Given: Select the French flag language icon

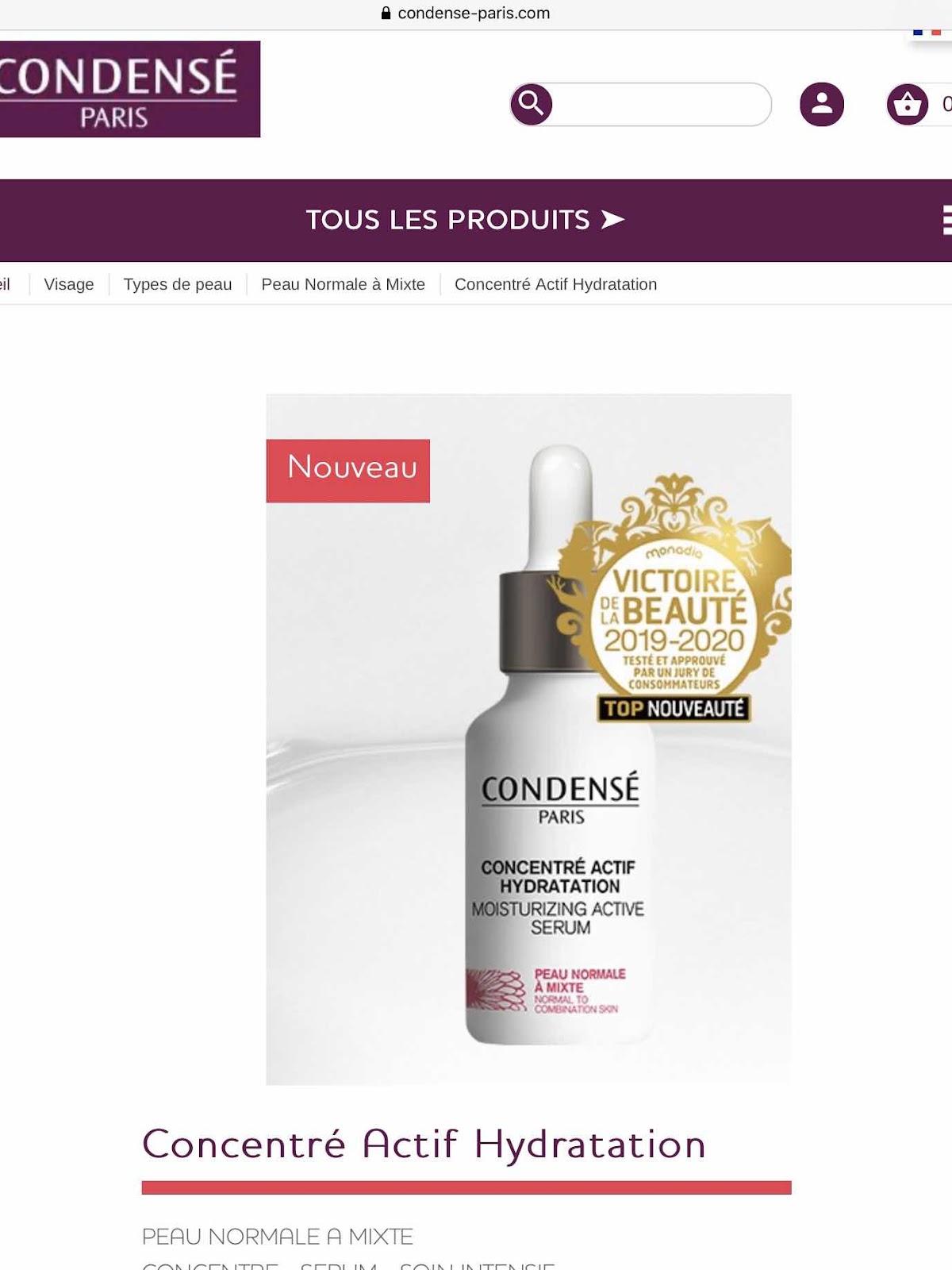Looking at the screenshot, I should click(927, 33).
